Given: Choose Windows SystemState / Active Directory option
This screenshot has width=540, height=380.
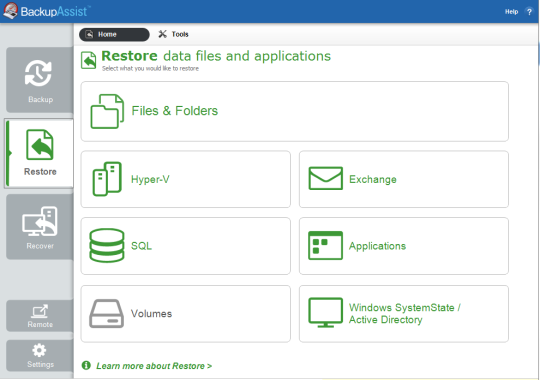Looking at the screenshot, I should [404, 314].
